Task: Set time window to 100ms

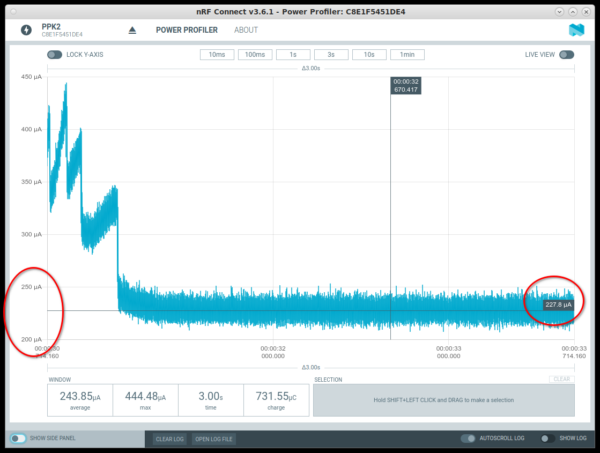Action: click(255, 54)
